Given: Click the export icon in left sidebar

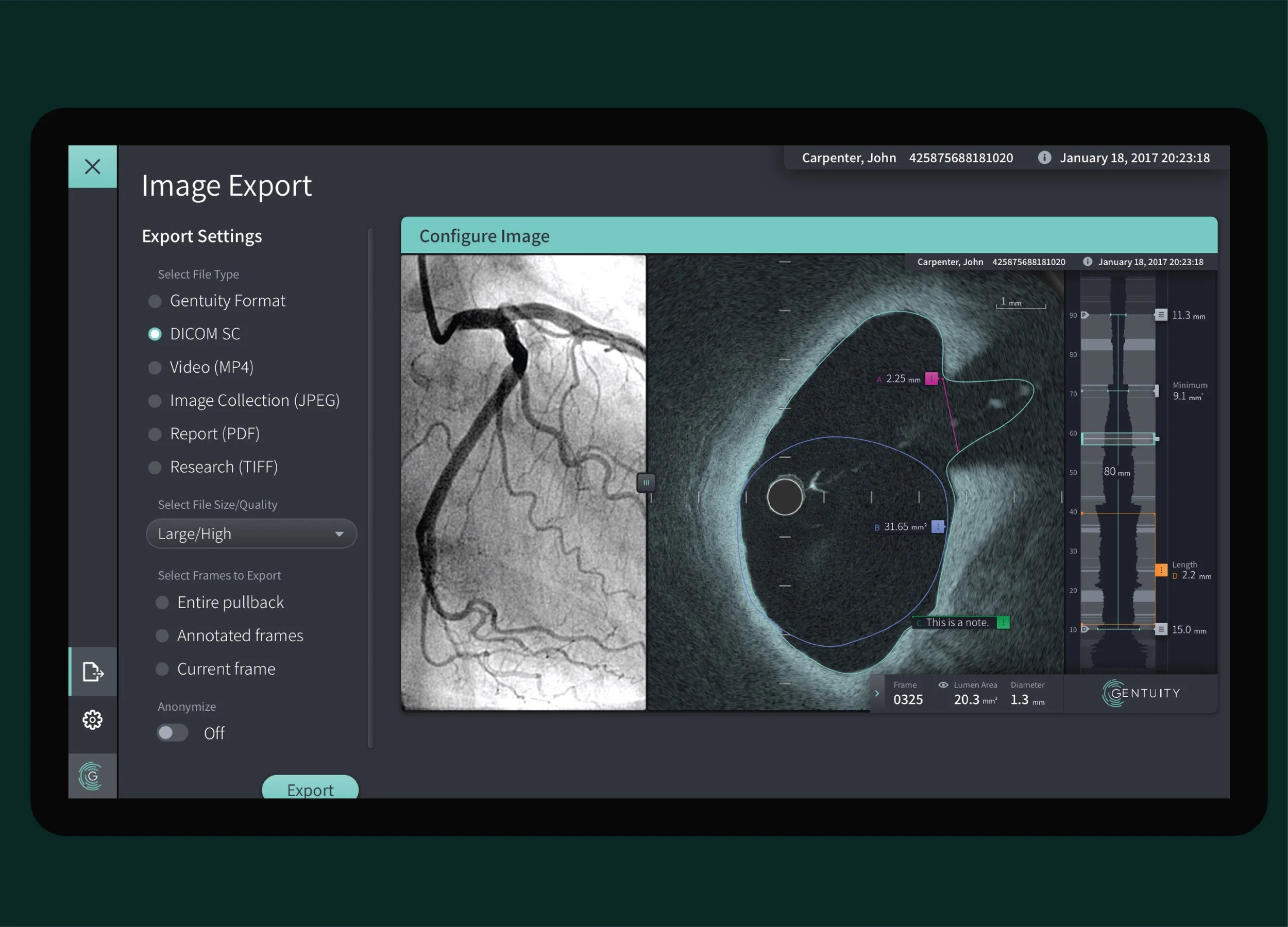Looking at the screenshot, I should coord(93,672).
